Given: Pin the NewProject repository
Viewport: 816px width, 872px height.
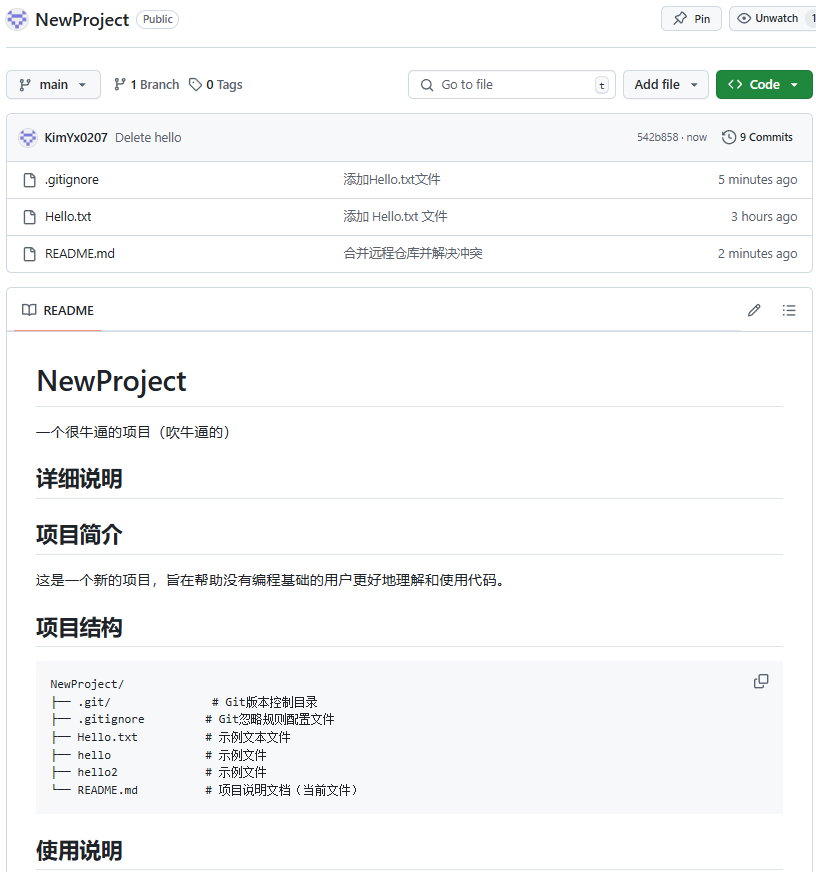Looking at the screenshot, I should pyautogui.click(x=691, y=18).
